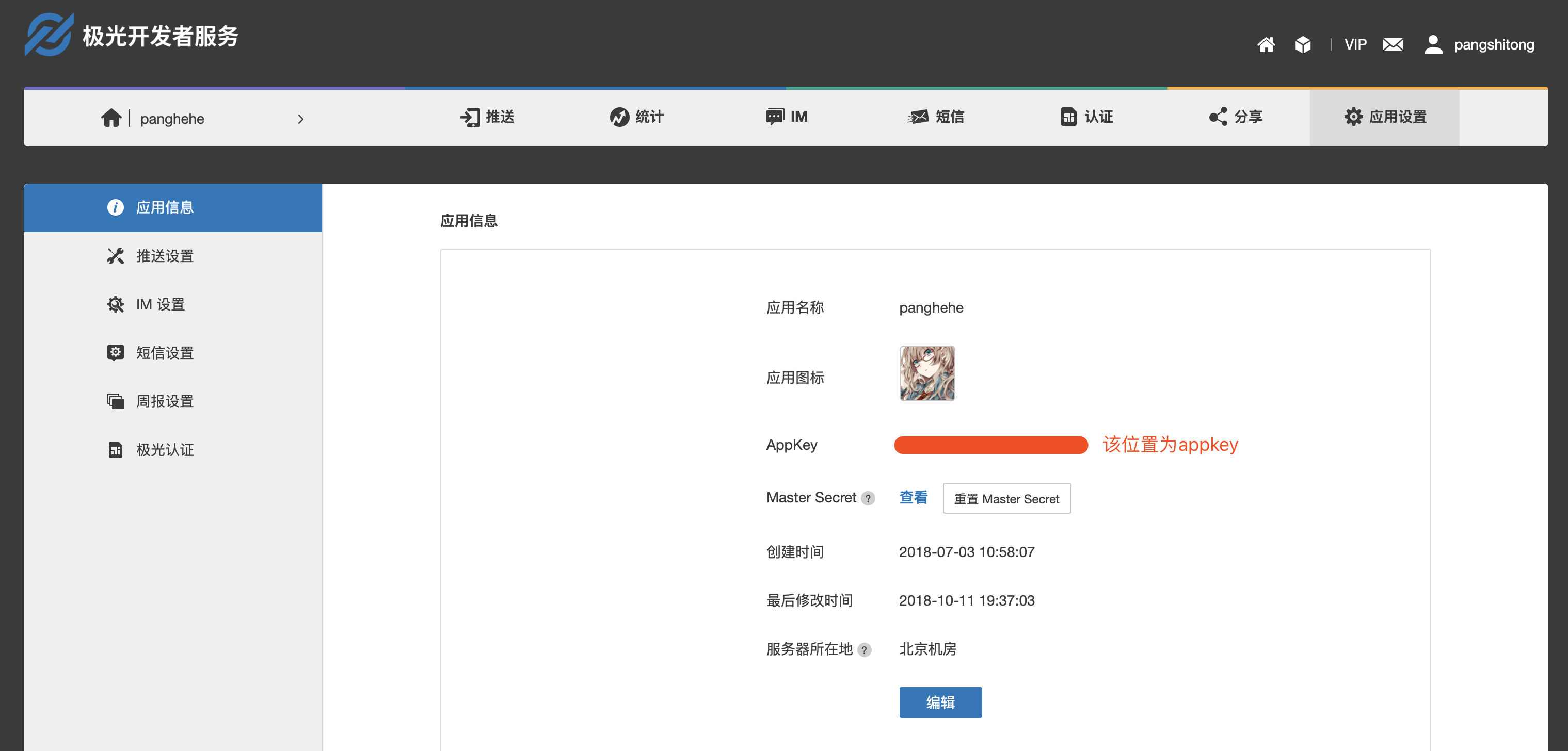Select 推送设置 in the sidebar
1568x751 pixels.
click(x=164, y=256)
